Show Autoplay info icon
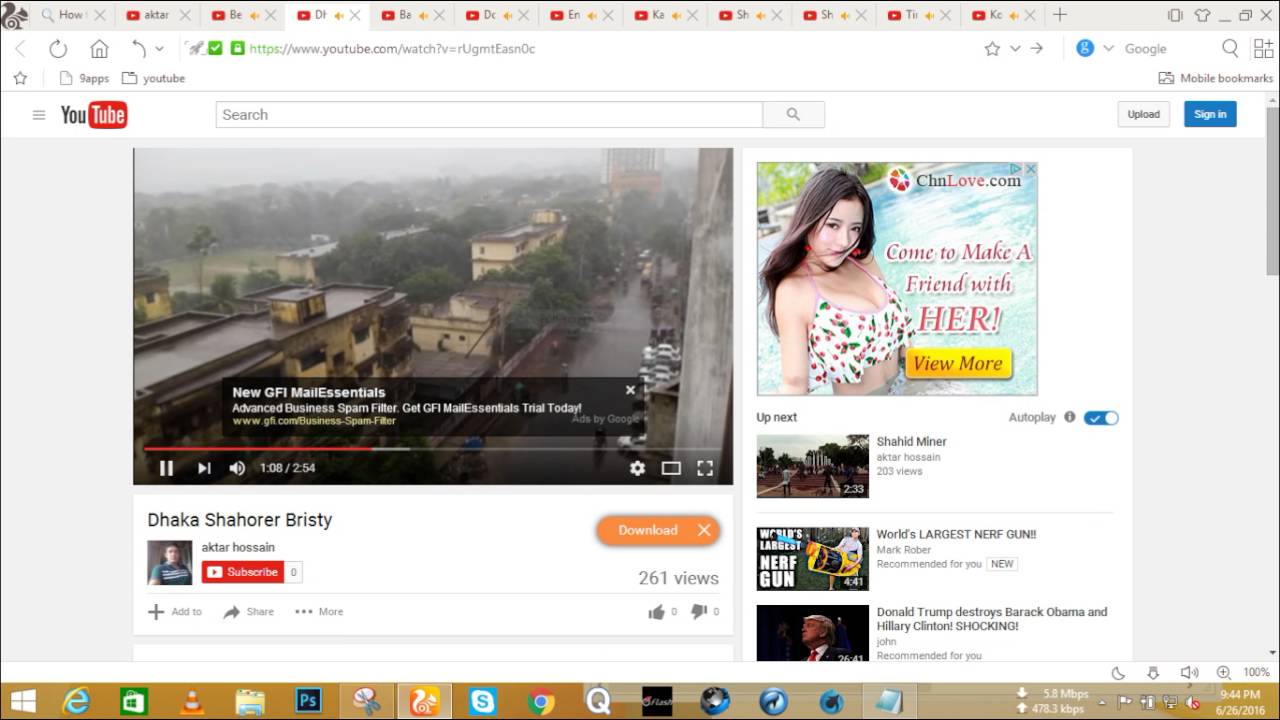Screen dimensions: 1280x720 pos(1070,417)
